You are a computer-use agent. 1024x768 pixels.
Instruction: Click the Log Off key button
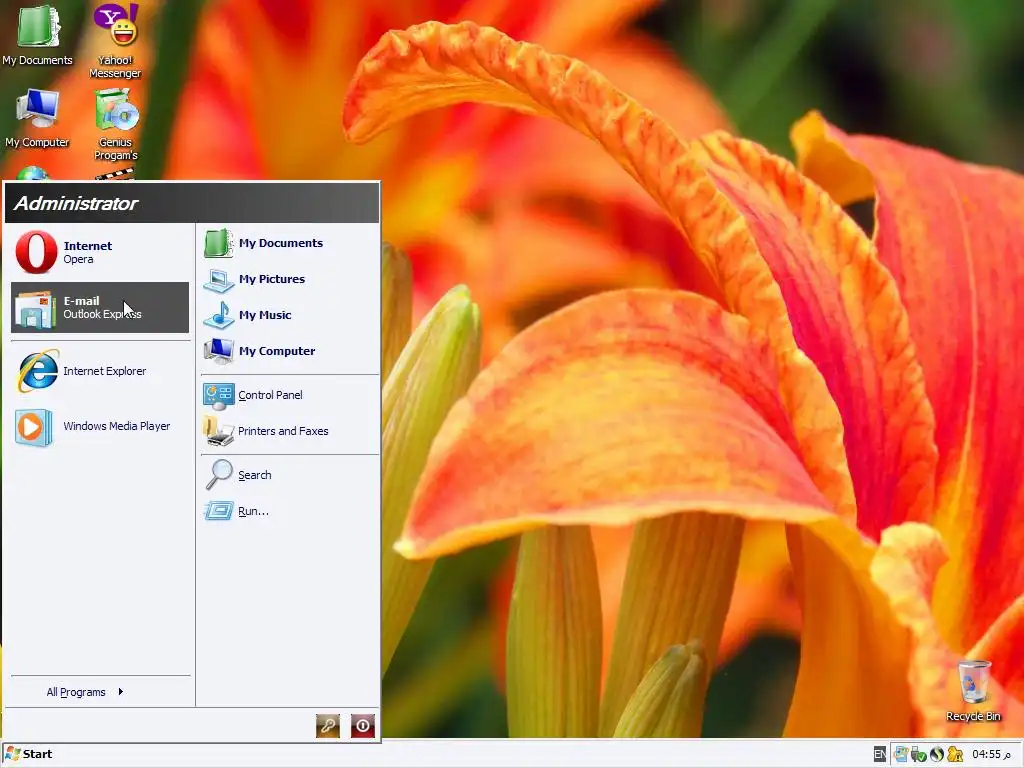point(328,726)
